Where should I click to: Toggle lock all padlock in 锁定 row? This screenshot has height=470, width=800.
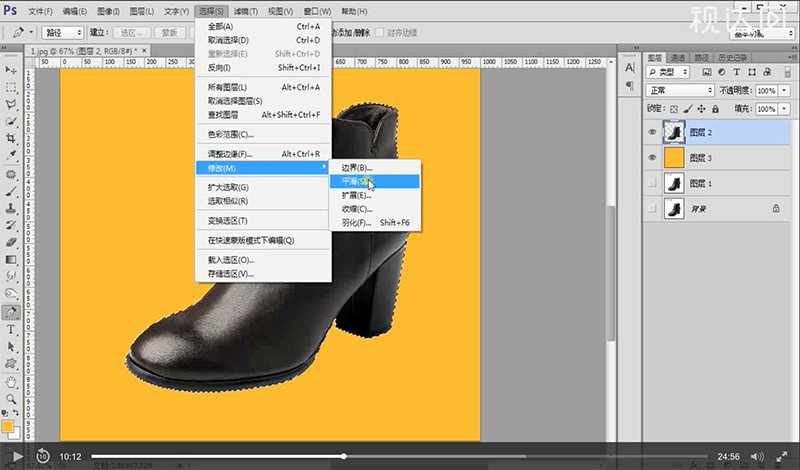(x=715, y=109)
